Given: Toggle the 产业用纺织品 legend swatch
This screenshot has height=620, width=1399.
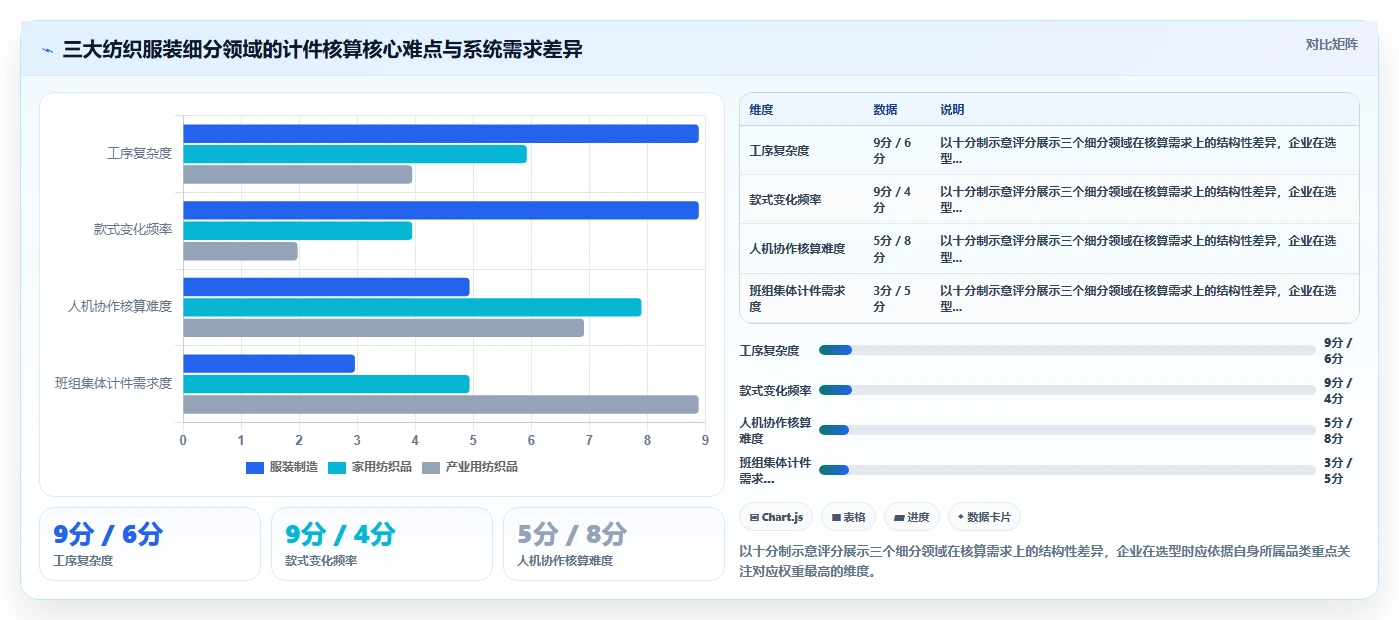Looking at the screenshot, I should pos(431,467).
